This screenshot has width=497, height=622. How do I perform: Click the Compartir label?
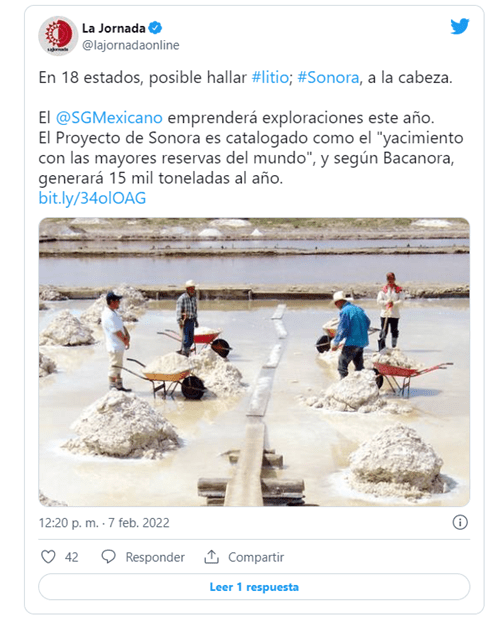point(256,557)
